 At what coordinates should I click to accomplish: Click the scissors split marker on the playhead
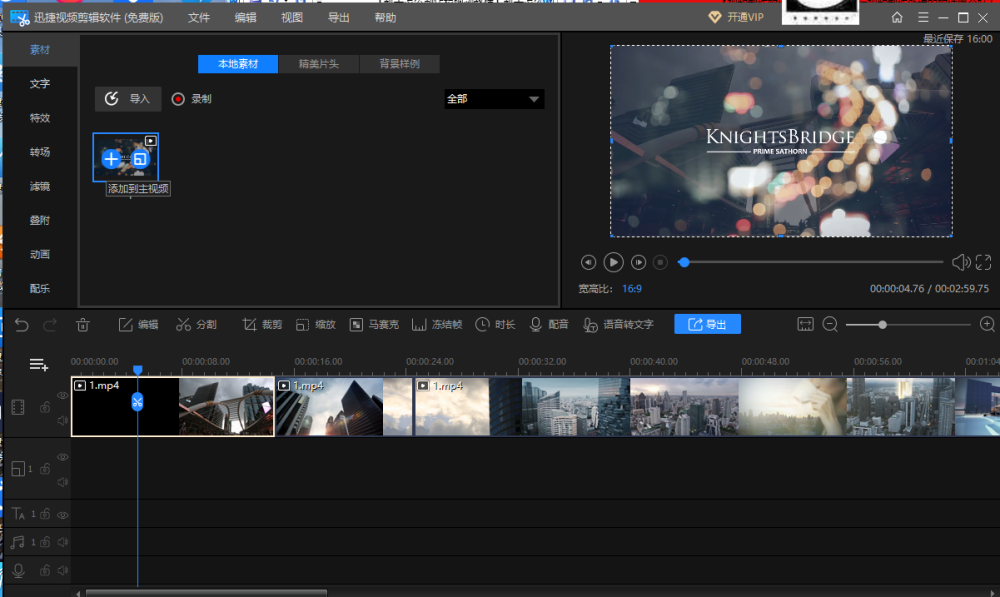coord(137,402)
